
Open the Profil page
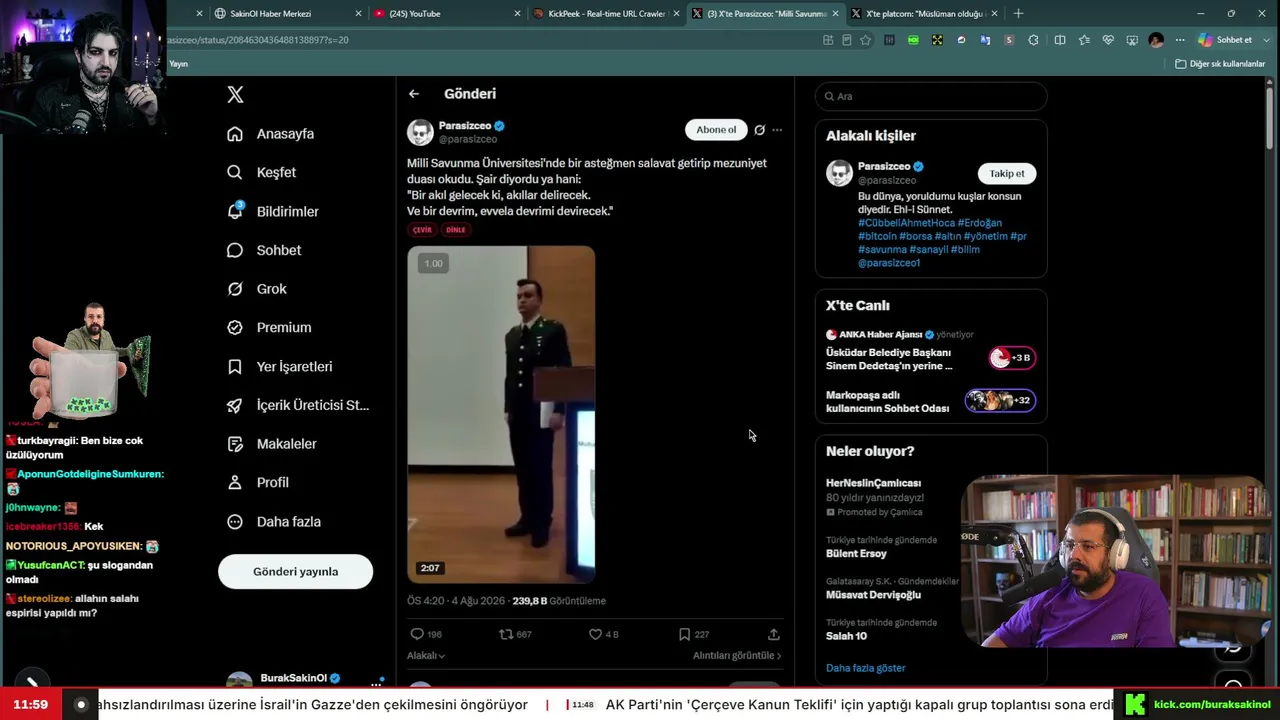pyautogui.click(x=258, y=482)
